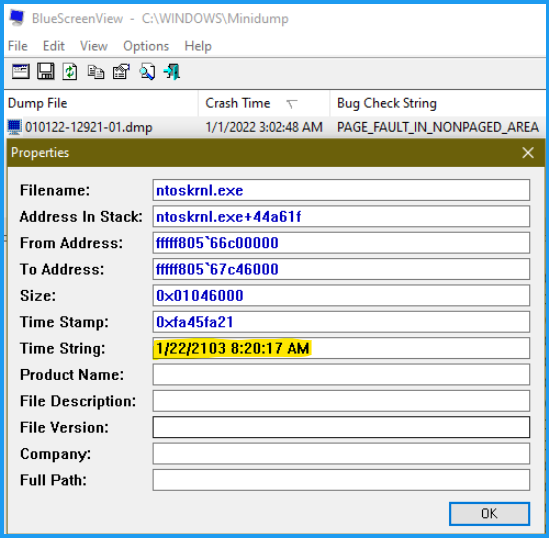This screenshot has width=549, height=538.
Task: Click the PAGE_FAULT_IN_NONPAGED_AREA cell
Action: pyautogui.click(x=438, y=127)
